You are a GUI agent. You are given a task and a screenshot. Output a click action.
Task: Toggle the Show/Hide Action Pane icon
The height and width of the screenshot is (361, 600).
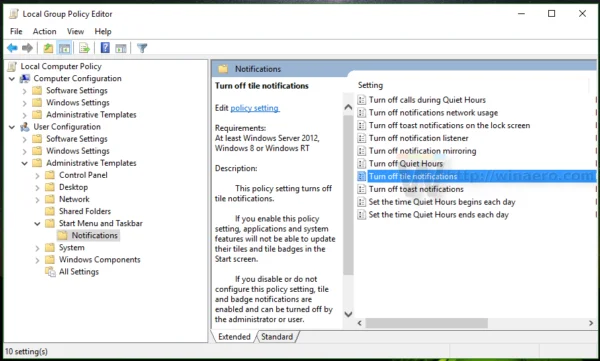[x=121, y=48]
